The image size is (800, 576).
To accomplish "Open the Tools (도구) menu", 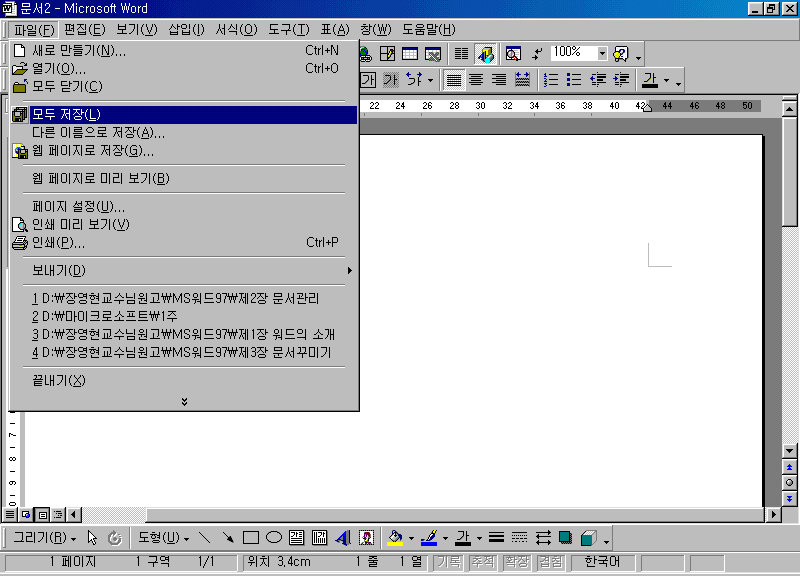I will (x=289, y=30).
